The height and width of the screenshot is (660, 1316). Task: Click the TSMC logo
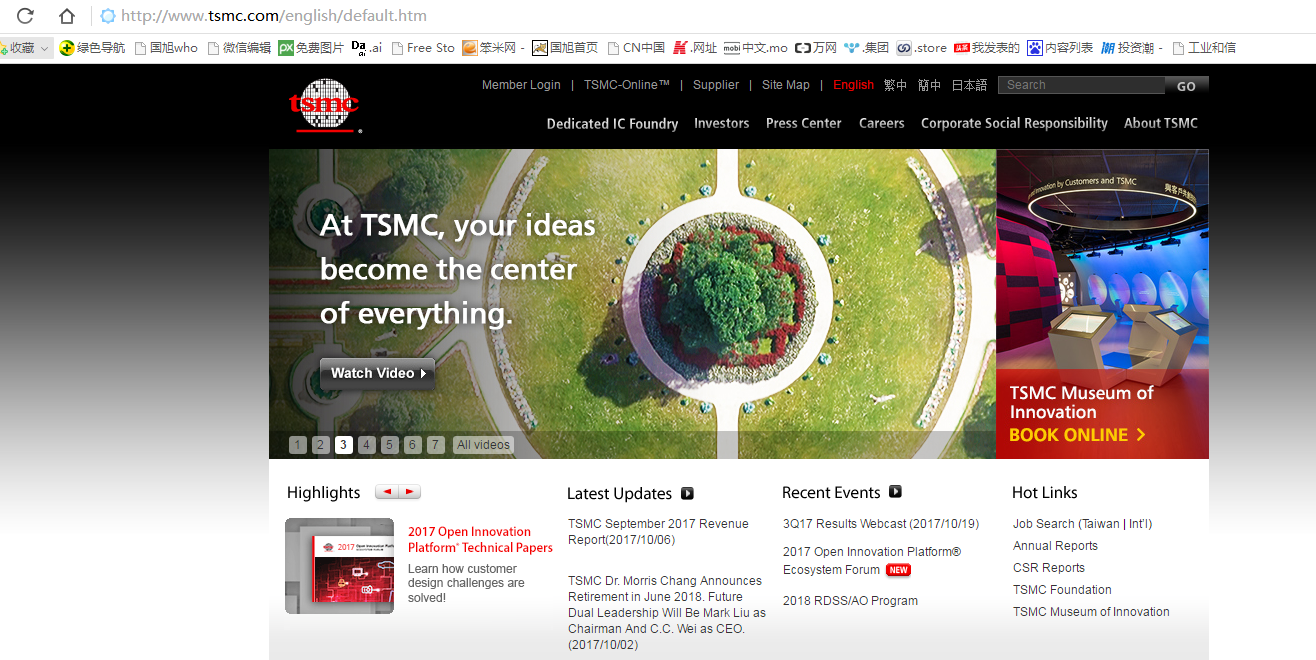point(324,105)
